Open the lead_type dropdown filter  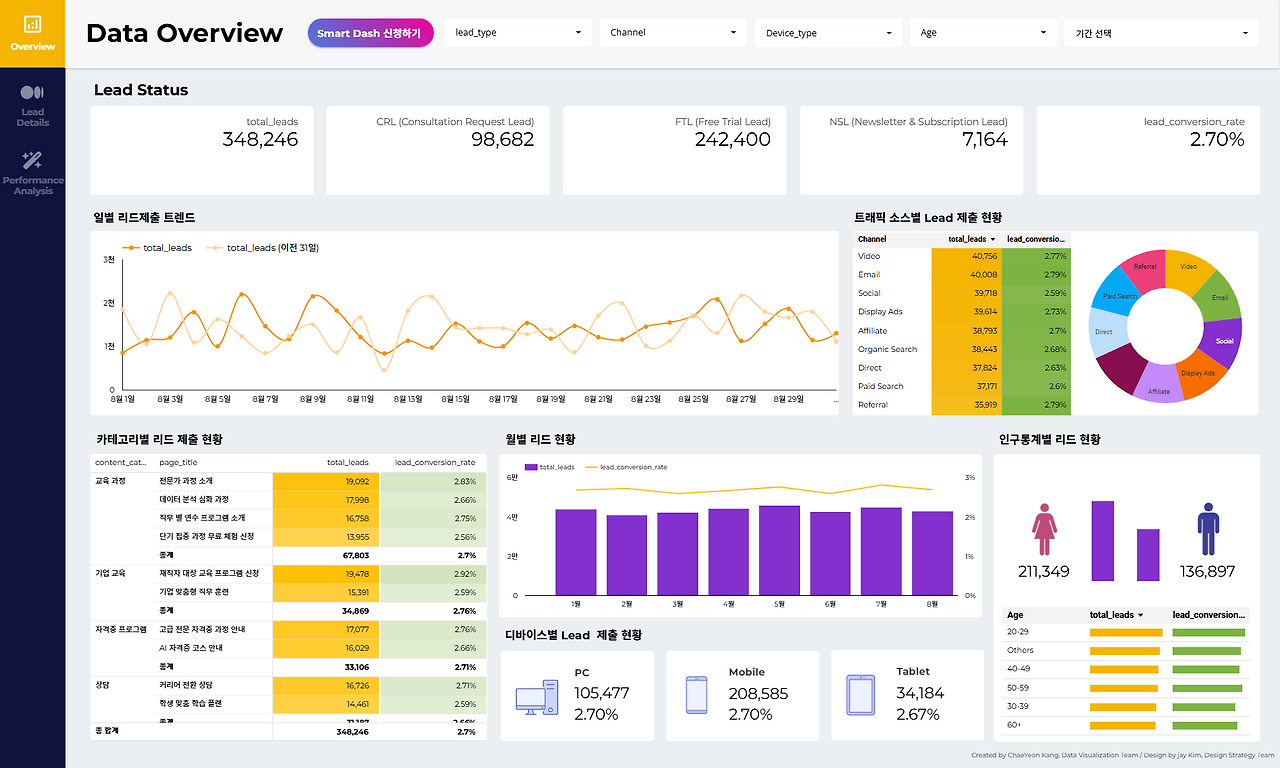pyautogui.click(x=518, y=33)
